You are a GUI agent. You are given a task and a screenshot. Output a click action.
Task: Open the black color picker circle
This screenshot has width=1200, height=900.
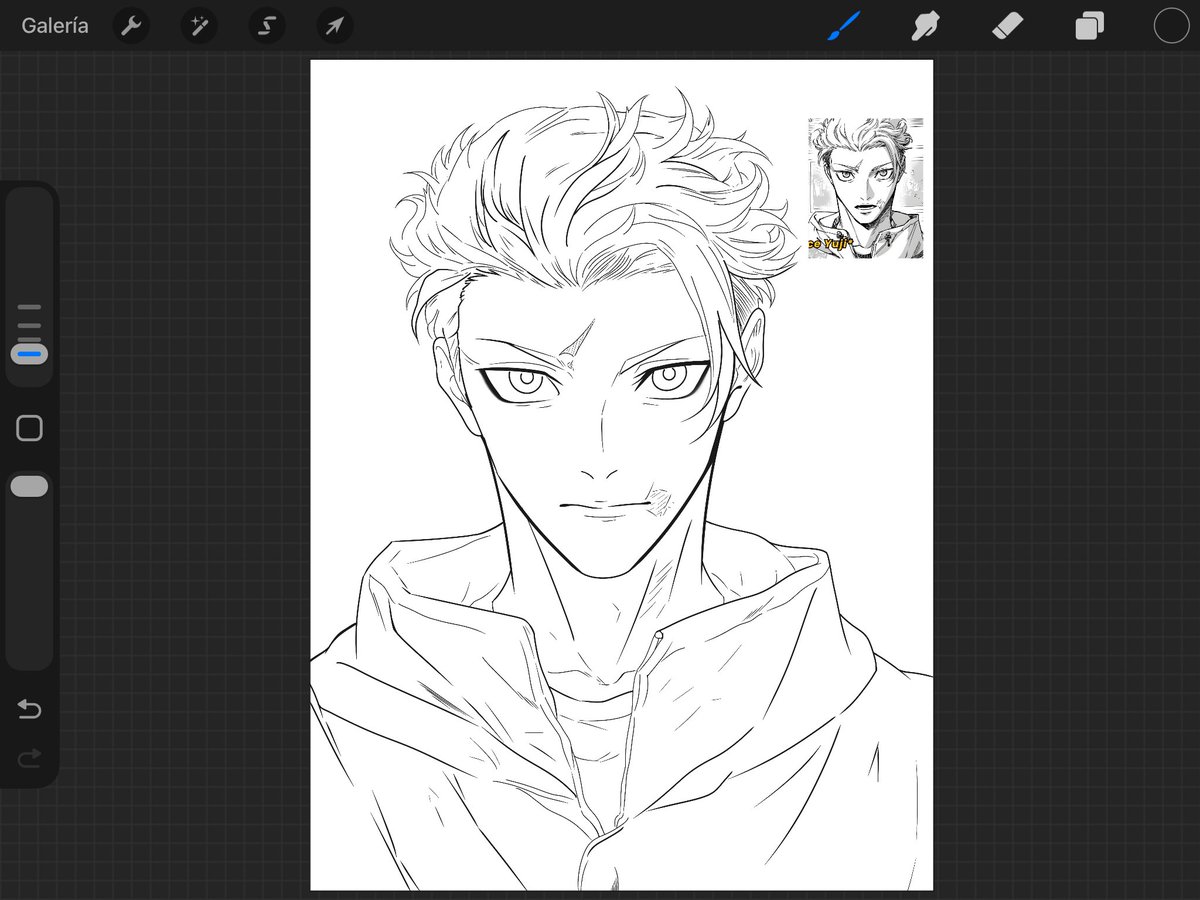1171,26
